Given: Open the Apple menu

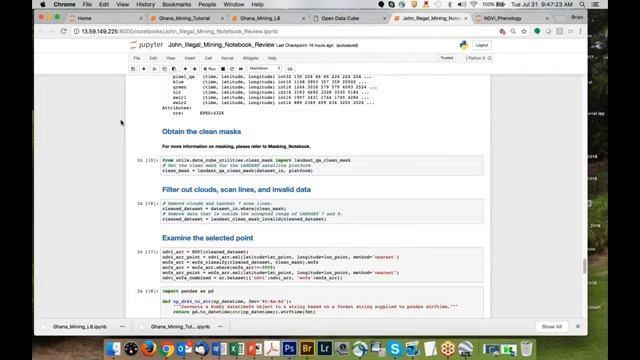Looking at the screenshot, I should click(43, 4).
